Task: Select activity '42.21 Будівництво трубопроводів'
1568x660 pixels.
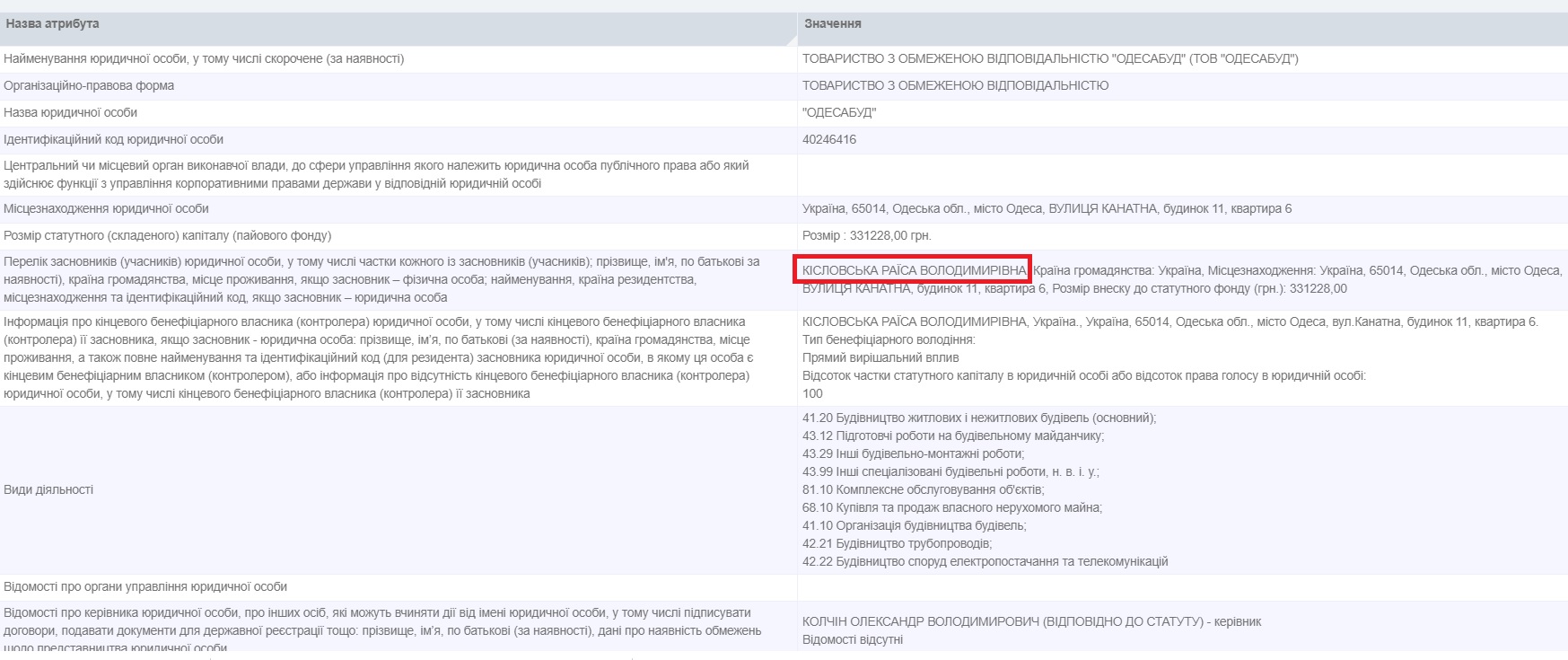Action: tap(898, 544)
